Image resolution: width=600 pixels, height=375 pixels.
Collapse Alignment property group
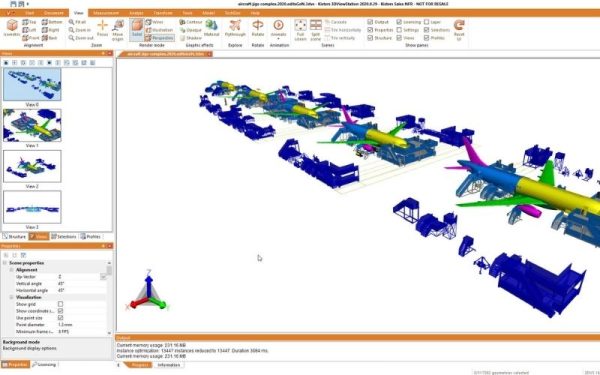point(11,270)
